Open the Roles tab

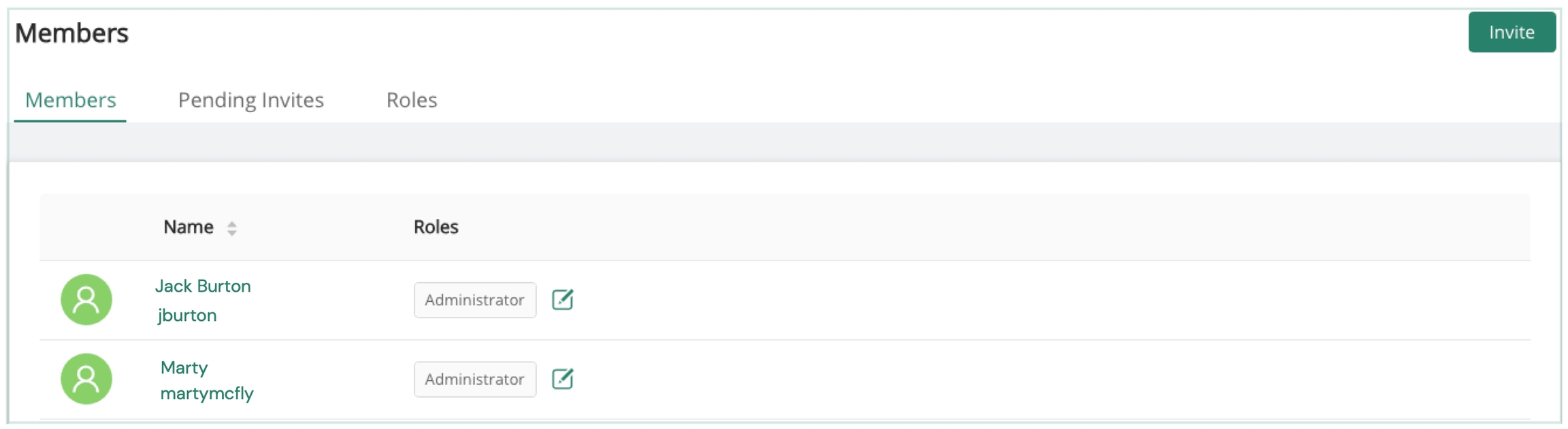411,100
